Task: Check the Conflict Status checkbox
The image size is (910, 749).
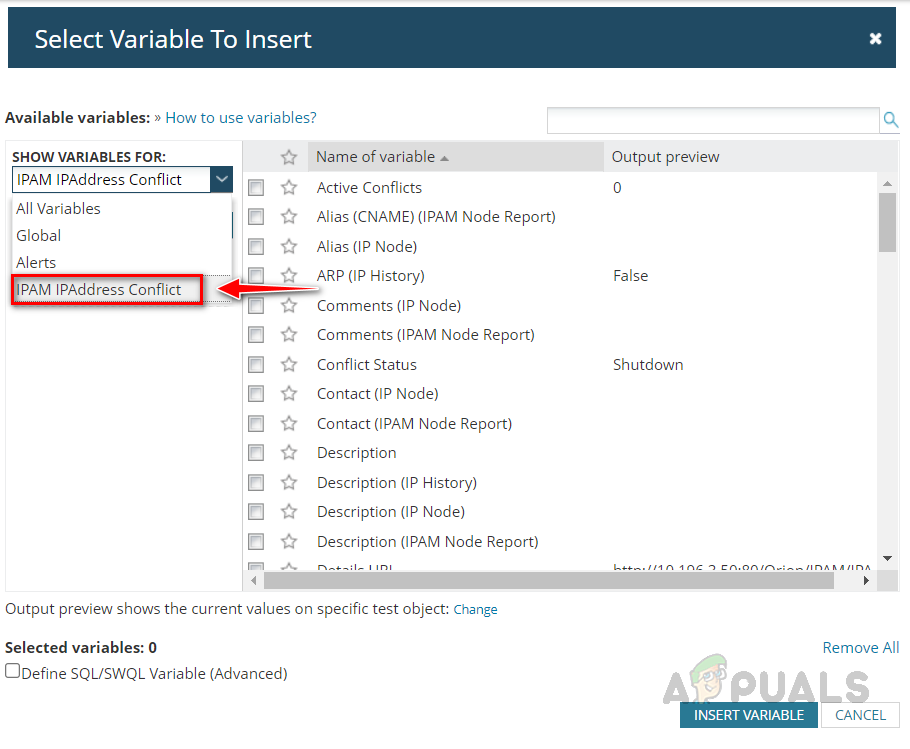Action: [x=256, y=364]
